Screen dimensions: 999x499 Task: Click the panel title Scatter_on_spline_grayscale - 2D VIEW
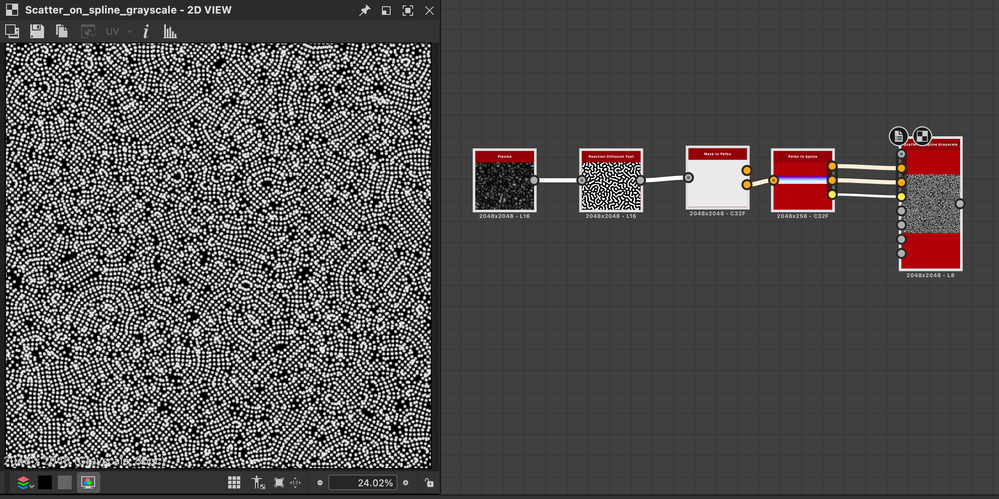point(128,10)
